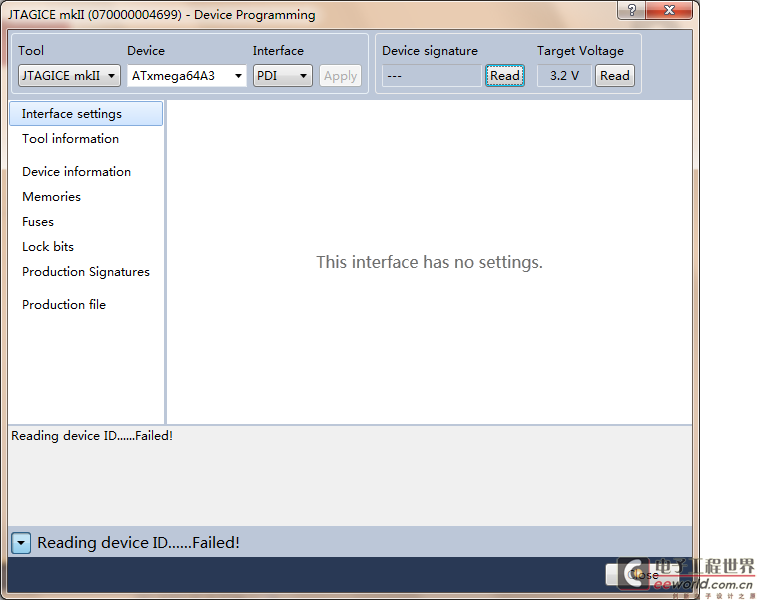Image resolution: width=768 pixels, height=614 pixels.
Task: Open the Device dropdown showing ATxmega64A3
Action: tap(187, 76)
